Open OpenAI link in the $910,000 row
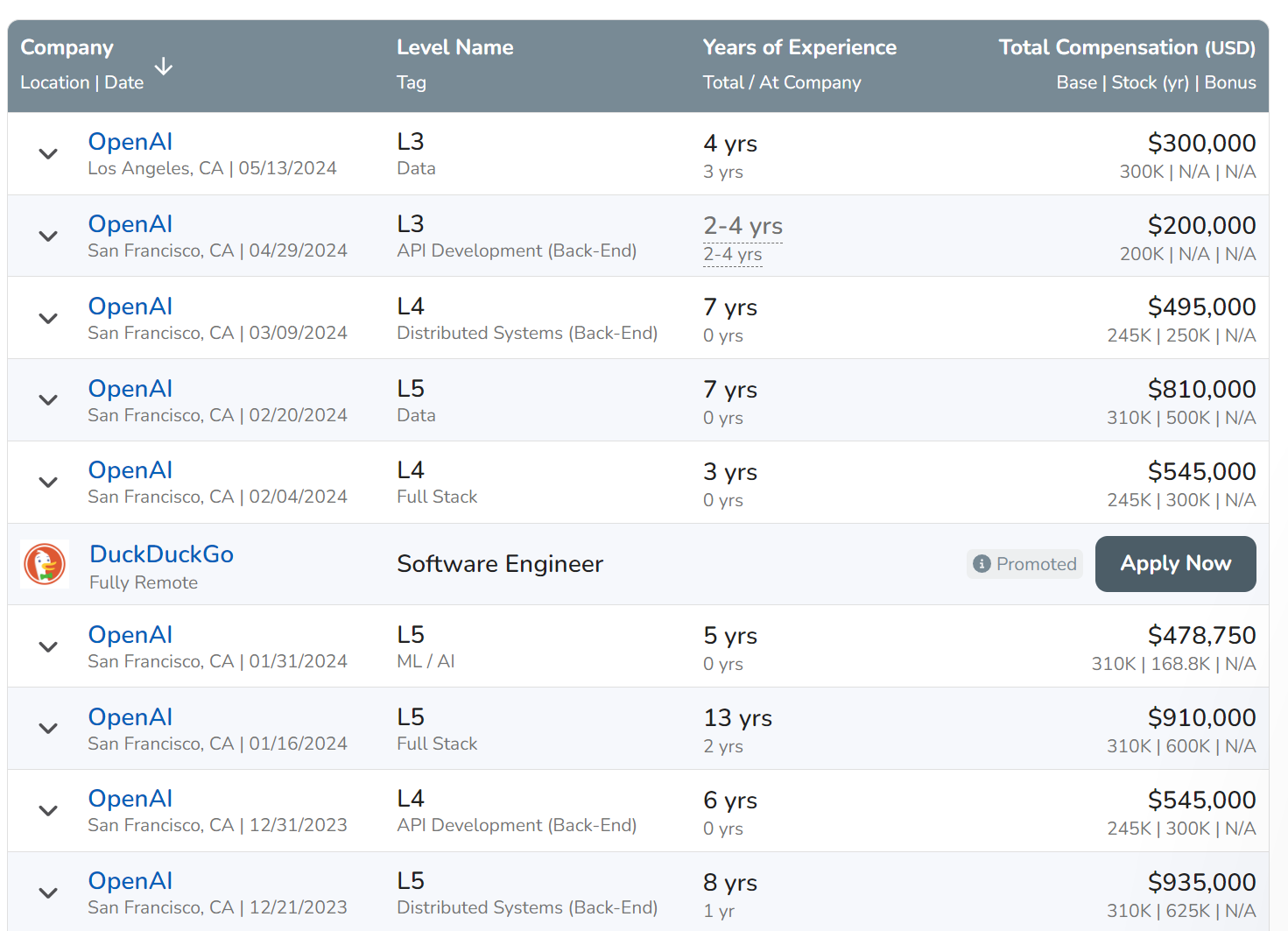1288x931 pixels. (130, 717)
